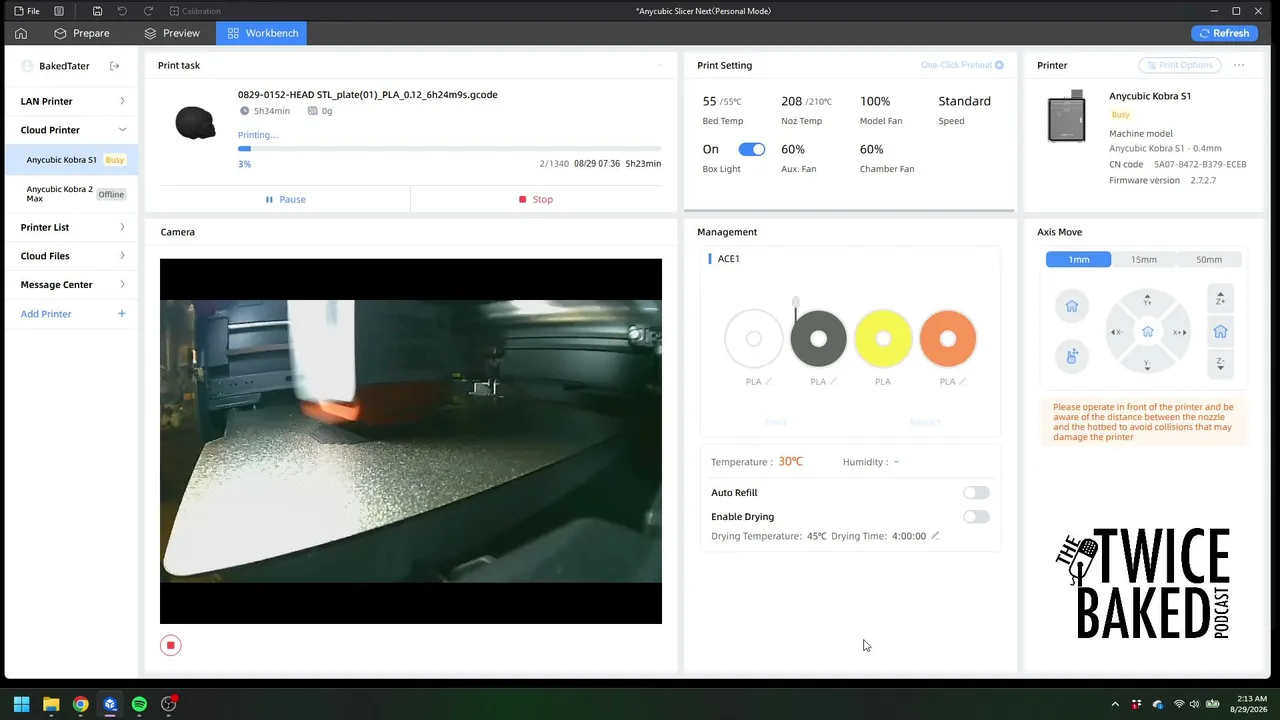Move axis Y+ arrow
Image resolution: width=1280 pixels, height=720 pixels.
tap(1147, 300)
